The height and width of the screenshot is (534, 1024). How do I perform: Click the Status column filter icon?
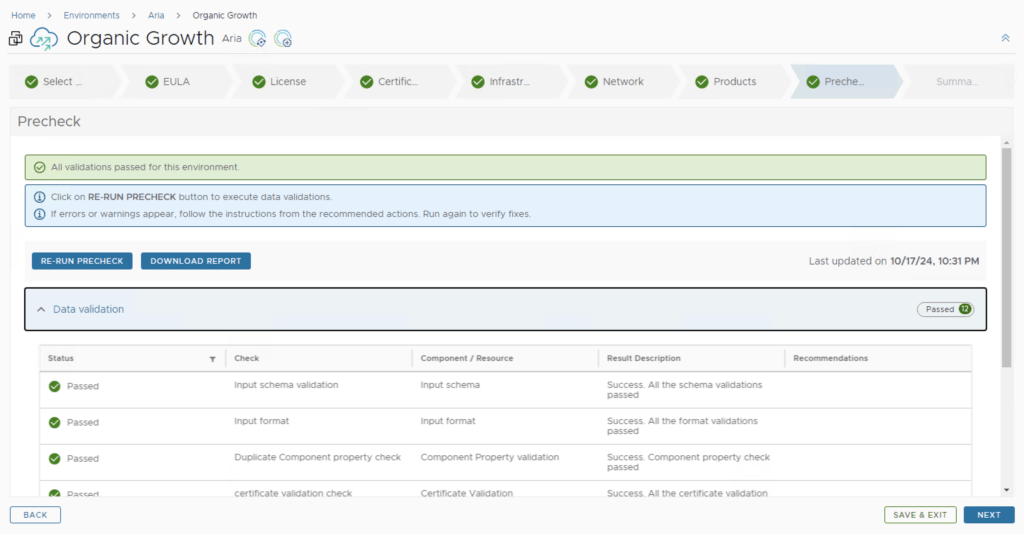212,358
